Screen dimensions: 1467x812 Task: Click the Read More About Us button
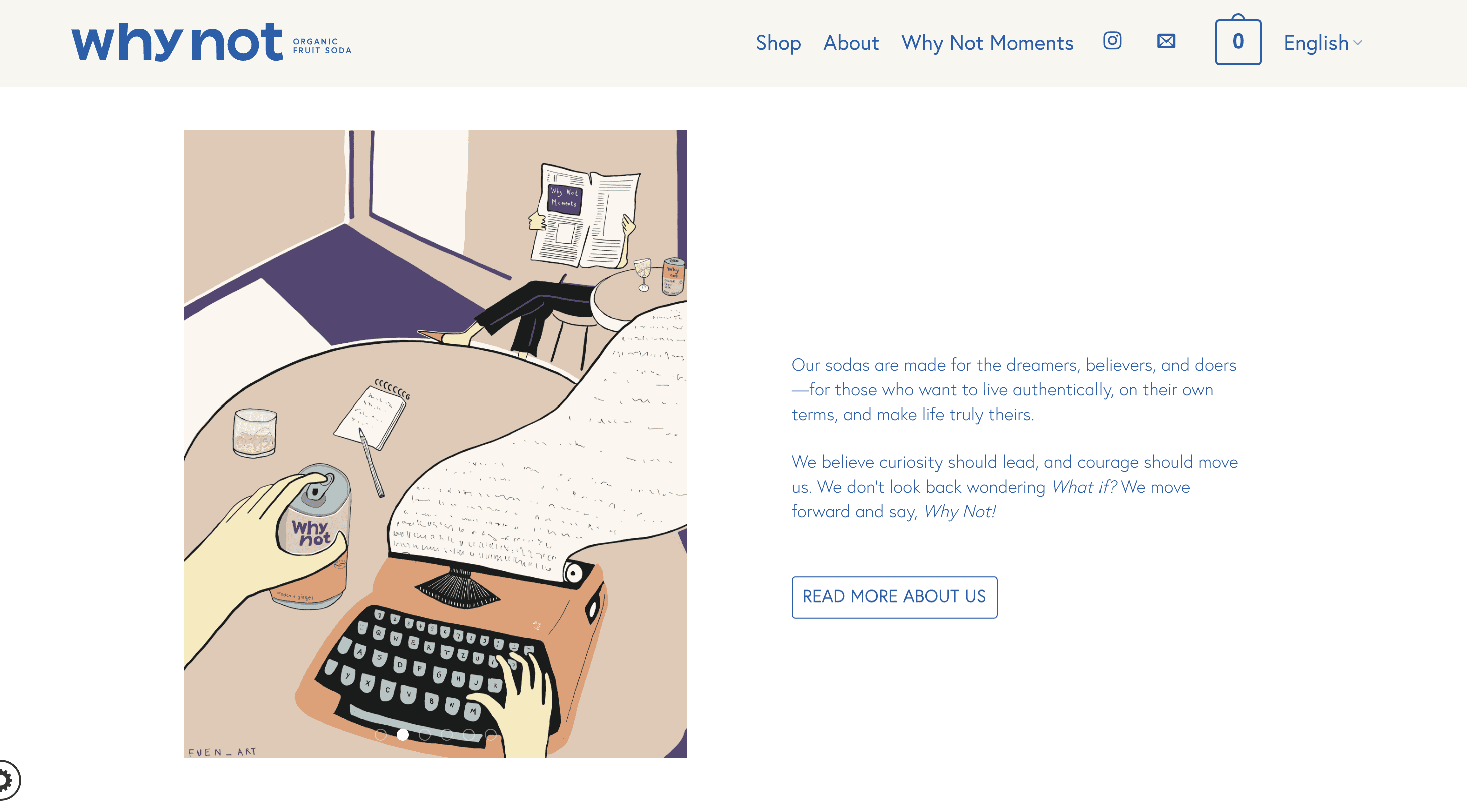[894, 597]
